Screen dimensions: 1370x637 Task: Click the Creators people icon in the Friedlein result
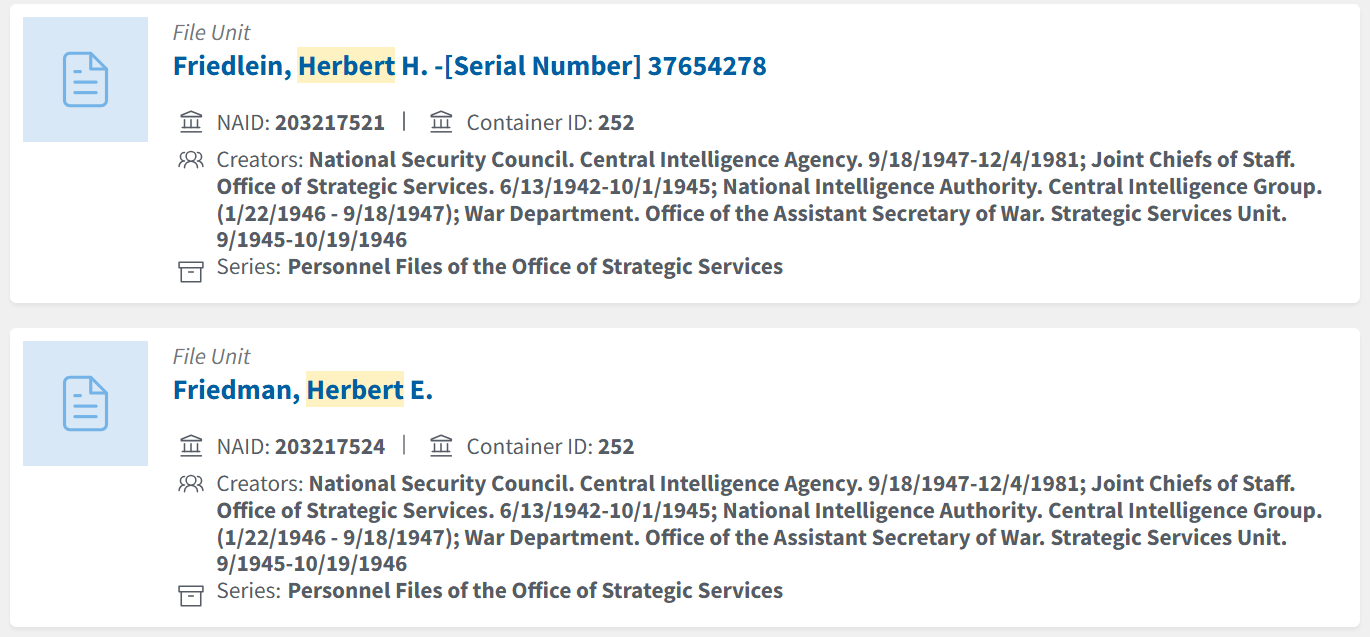190,160
